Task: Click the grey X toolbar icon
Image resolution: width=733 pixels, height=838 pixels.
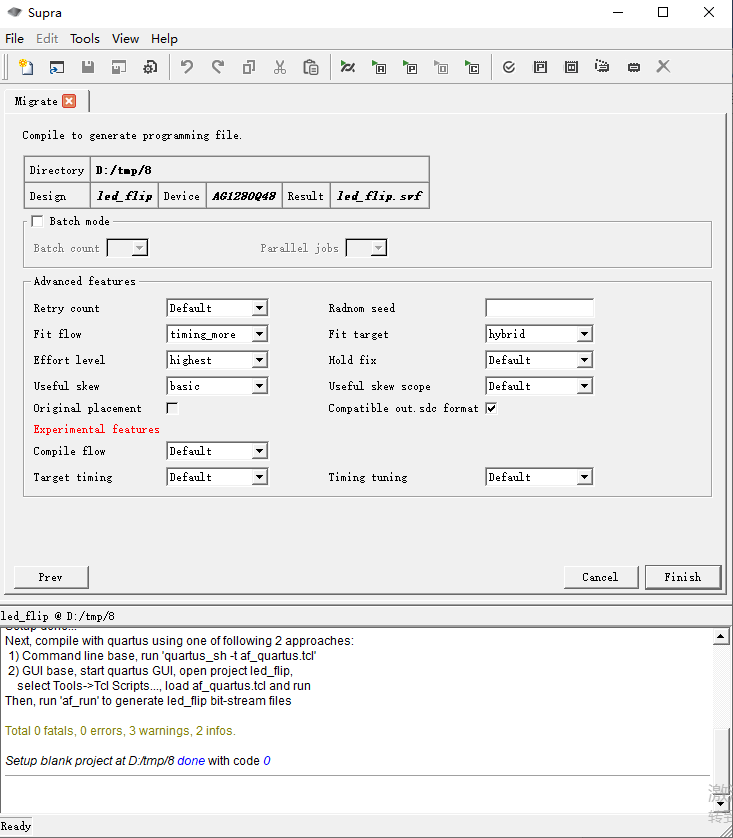Action: [x=663, y=67]
